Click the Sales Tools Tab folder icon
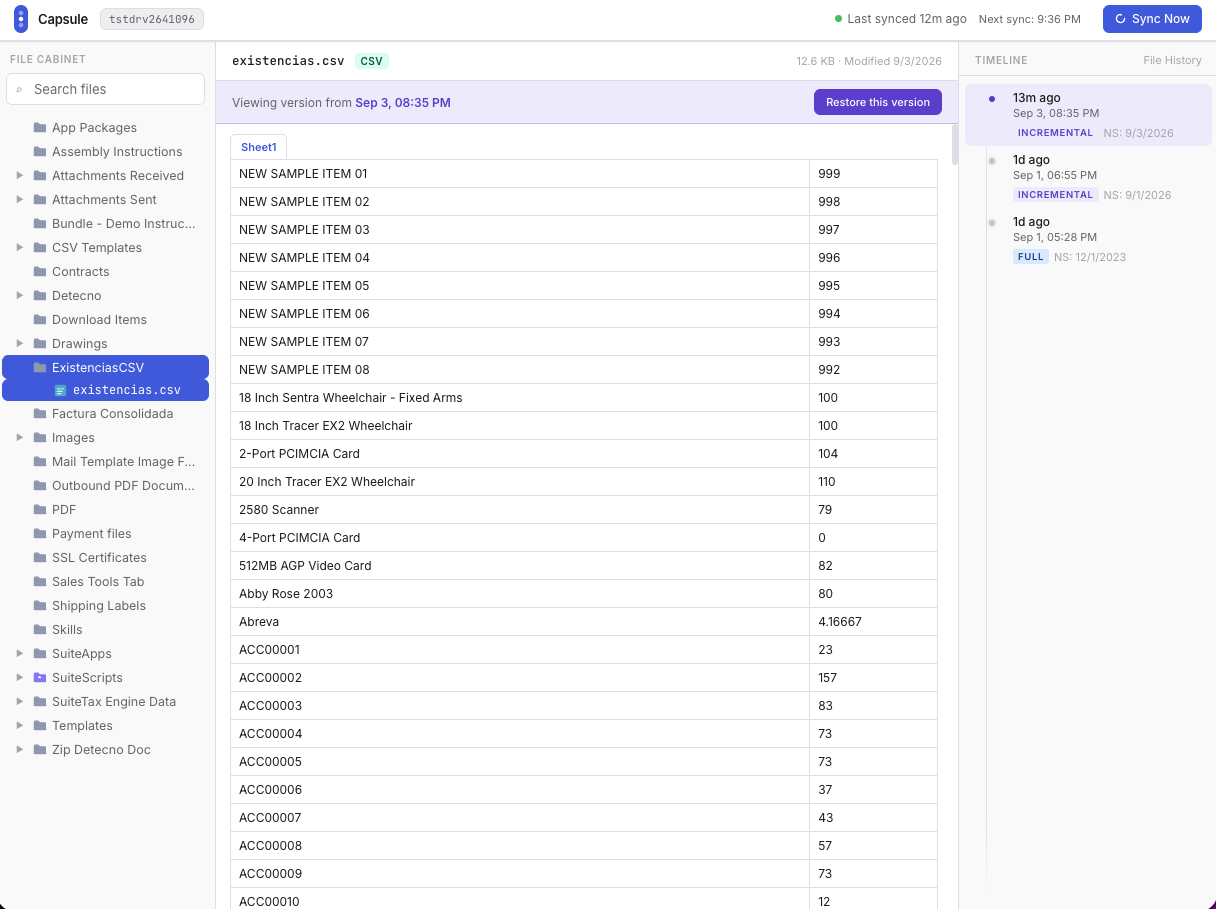Image resolution: width=1216 pixels, height=909 pixels. tap(40, 582)
